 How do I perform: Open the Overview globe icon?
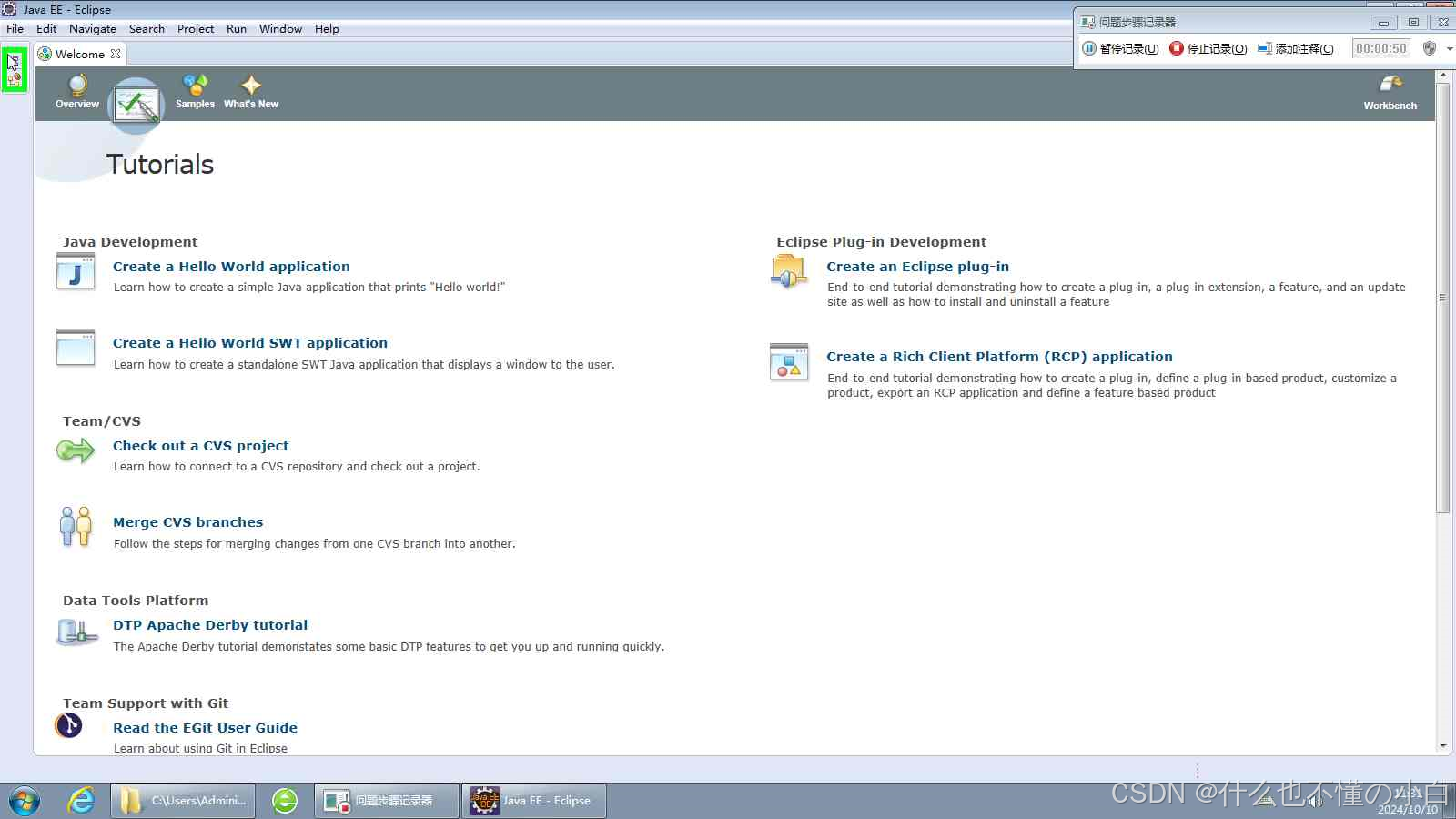(77, 86)
